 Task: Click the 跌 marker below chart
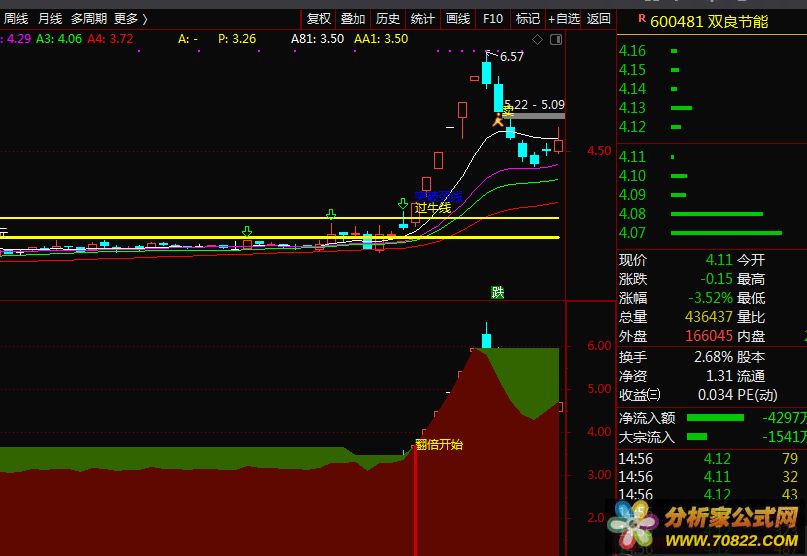click(x=497, y=292)
